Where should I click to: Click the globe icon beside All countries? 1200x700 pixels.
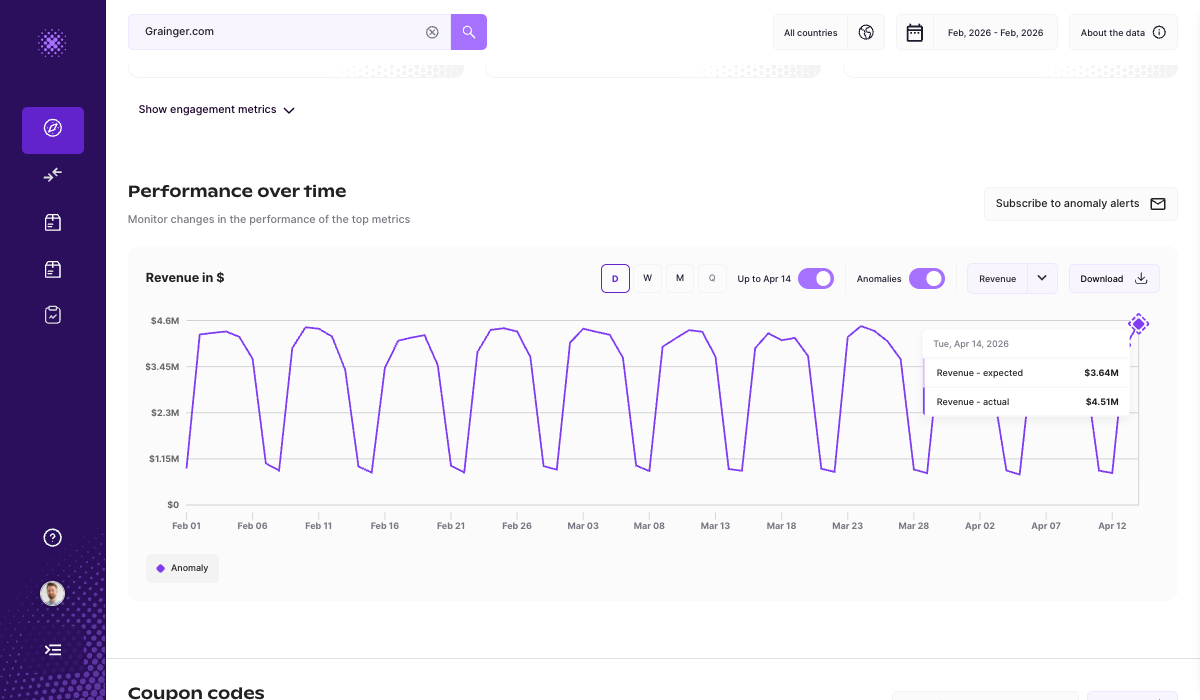[x=866, y=31]
